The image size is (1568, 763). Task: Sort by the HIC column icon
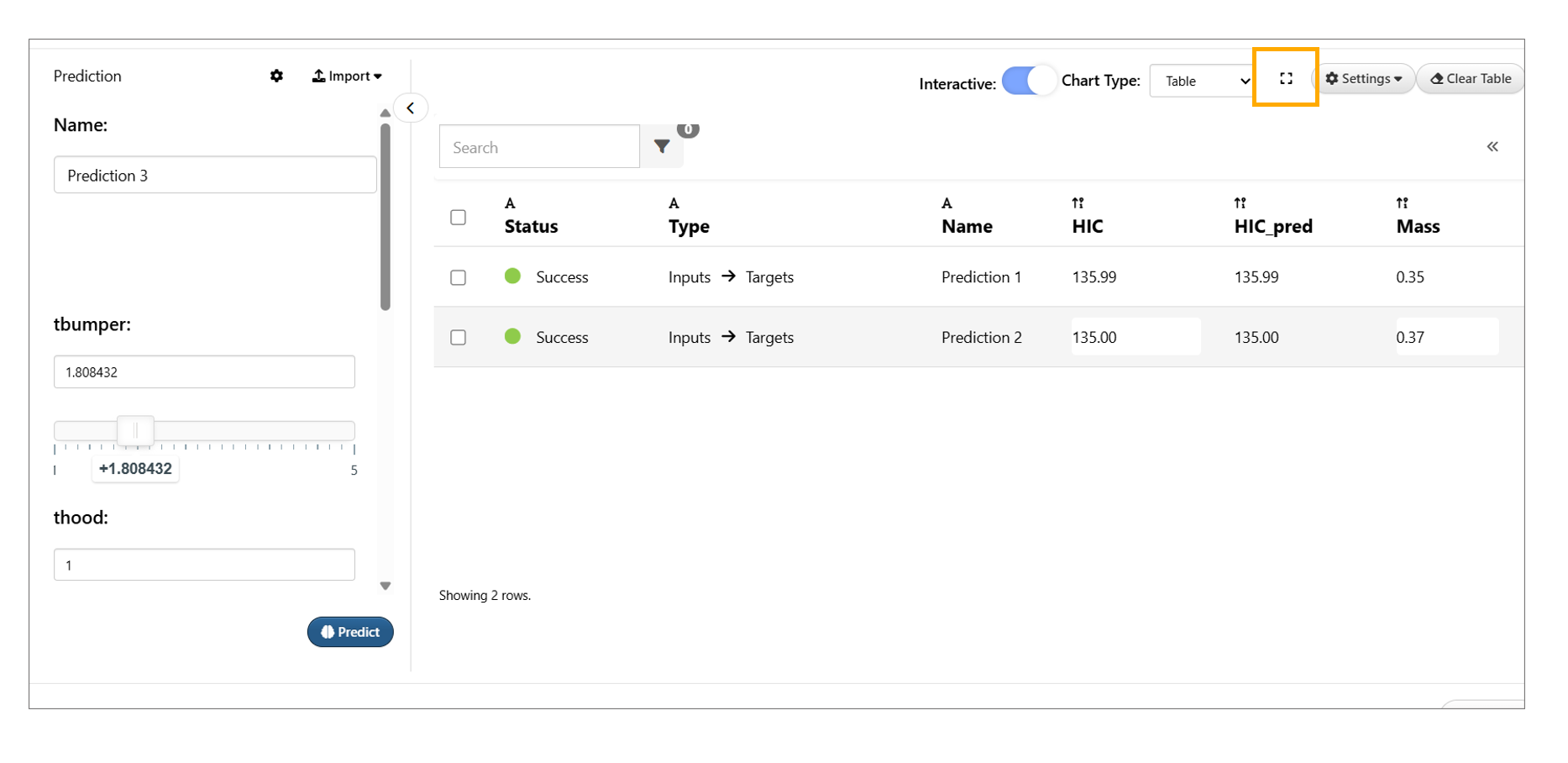click(x=1078, y=203)
